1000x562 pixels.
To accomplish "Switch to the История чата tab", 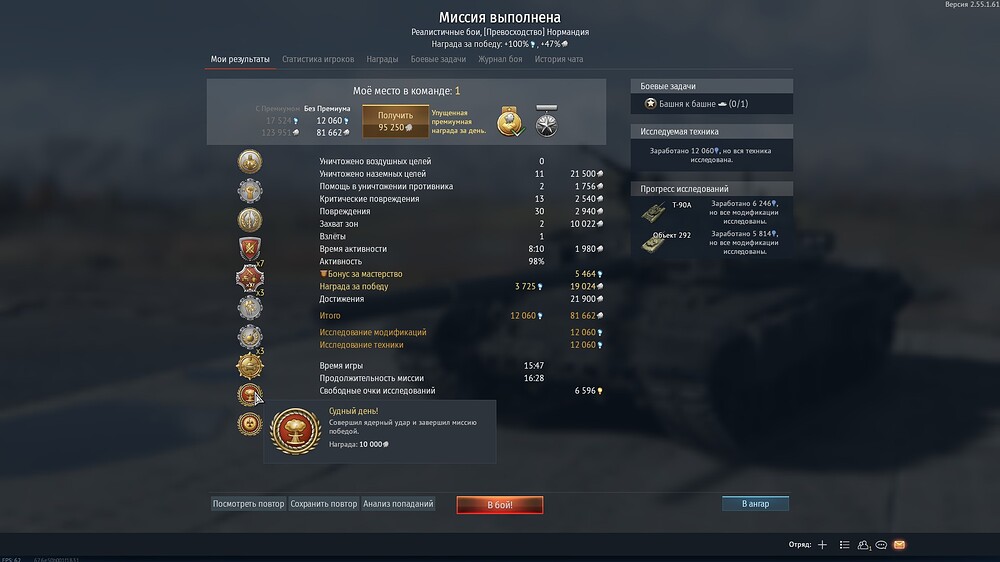I will [x=559, y=59].
